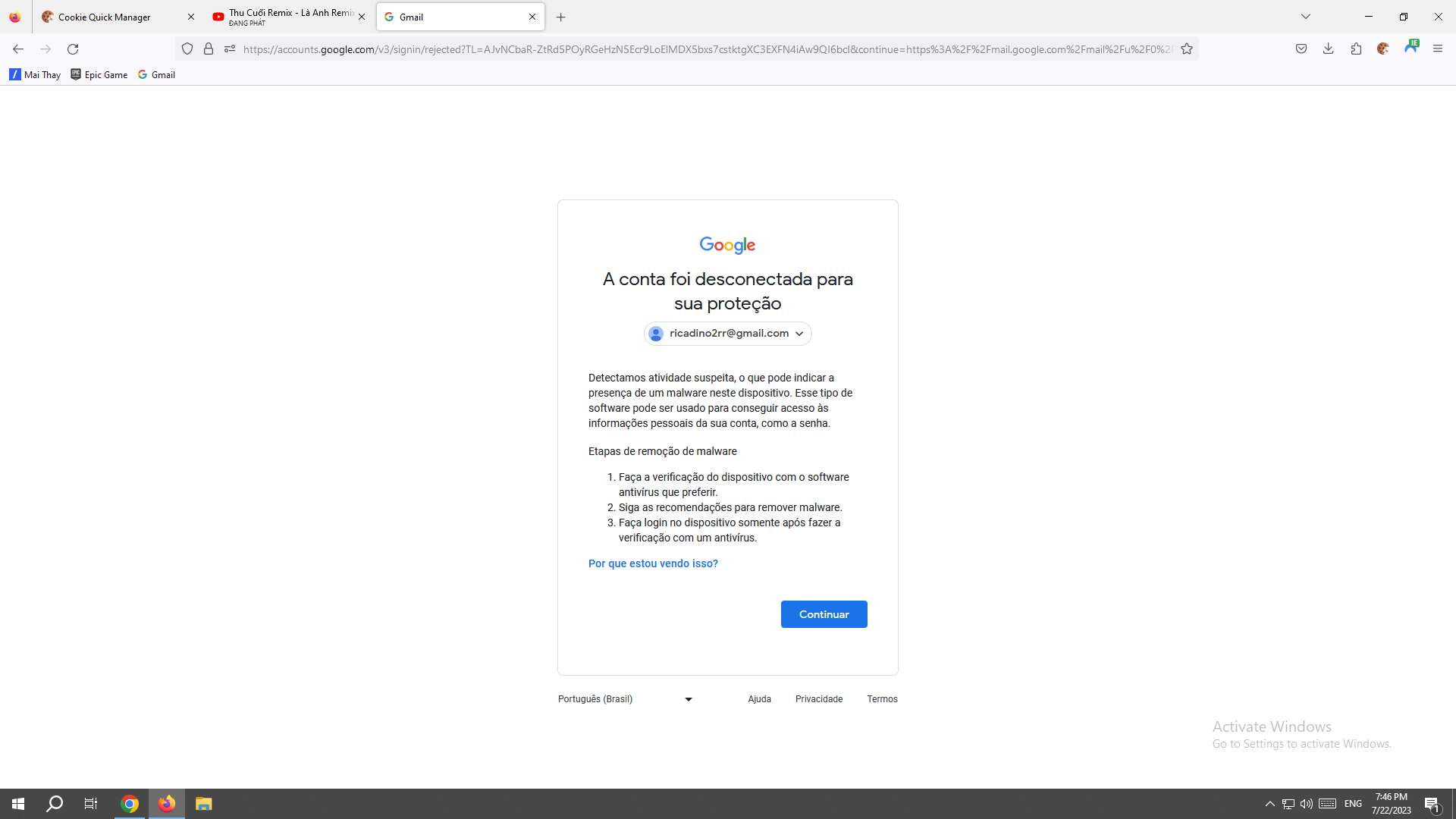Open the volume control tray icon
The image size is (1456, 819).
pyautogui.click(x=1306, y=804)
